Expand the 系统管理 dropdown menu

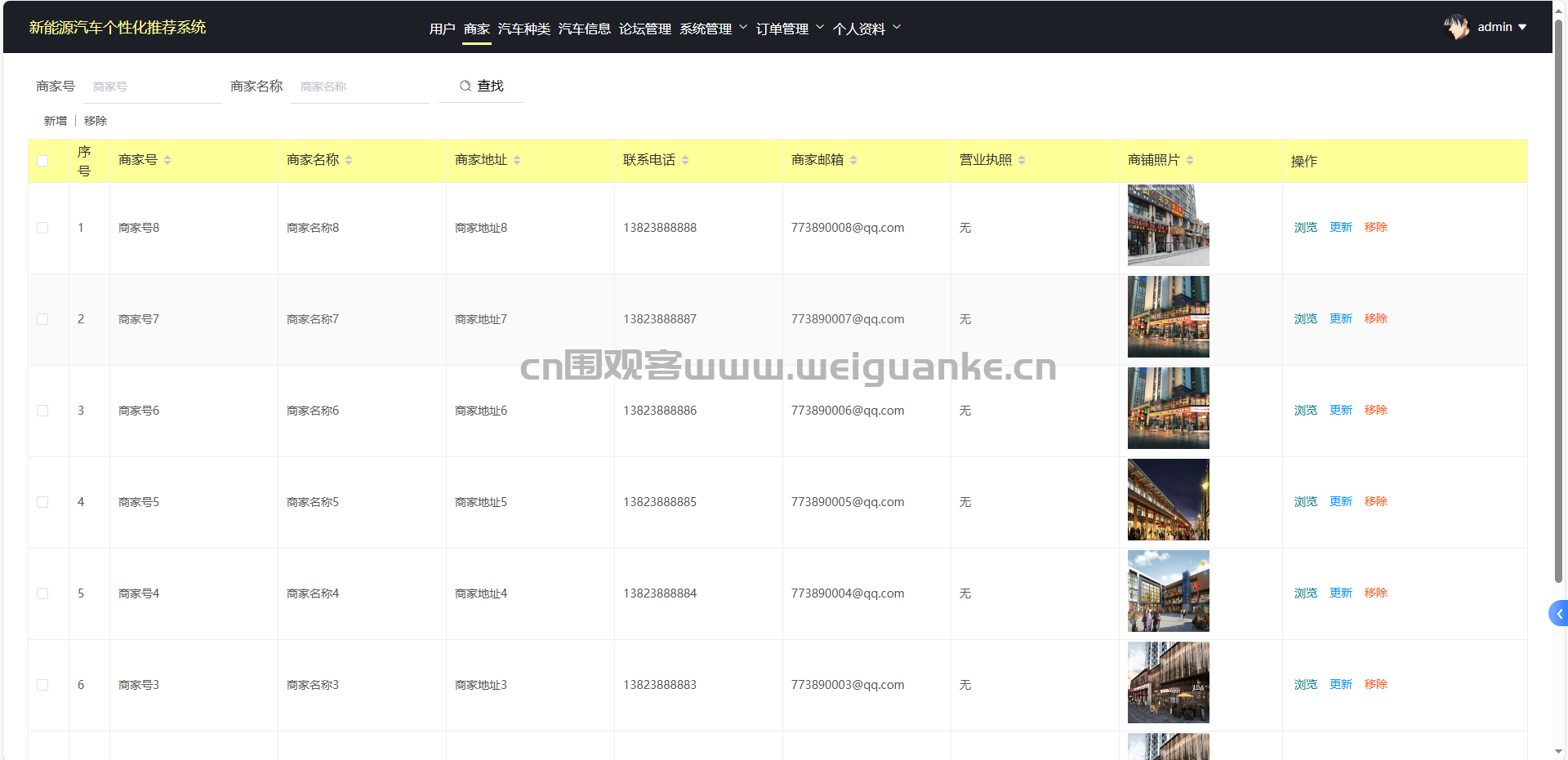pos(713,29)
